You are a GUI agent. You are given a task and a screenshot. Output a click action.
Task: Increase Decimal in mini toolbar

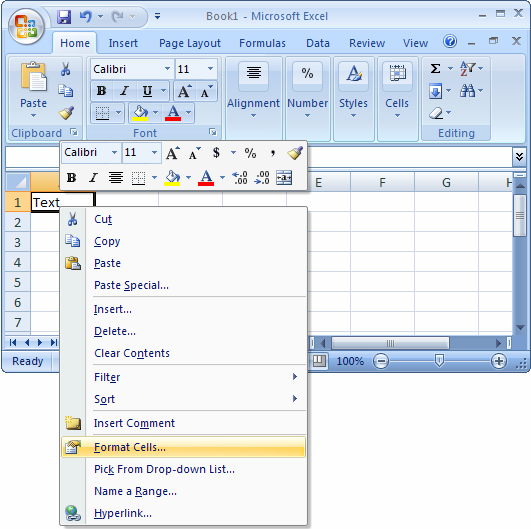pyautogui.click(x=240, y=177)
